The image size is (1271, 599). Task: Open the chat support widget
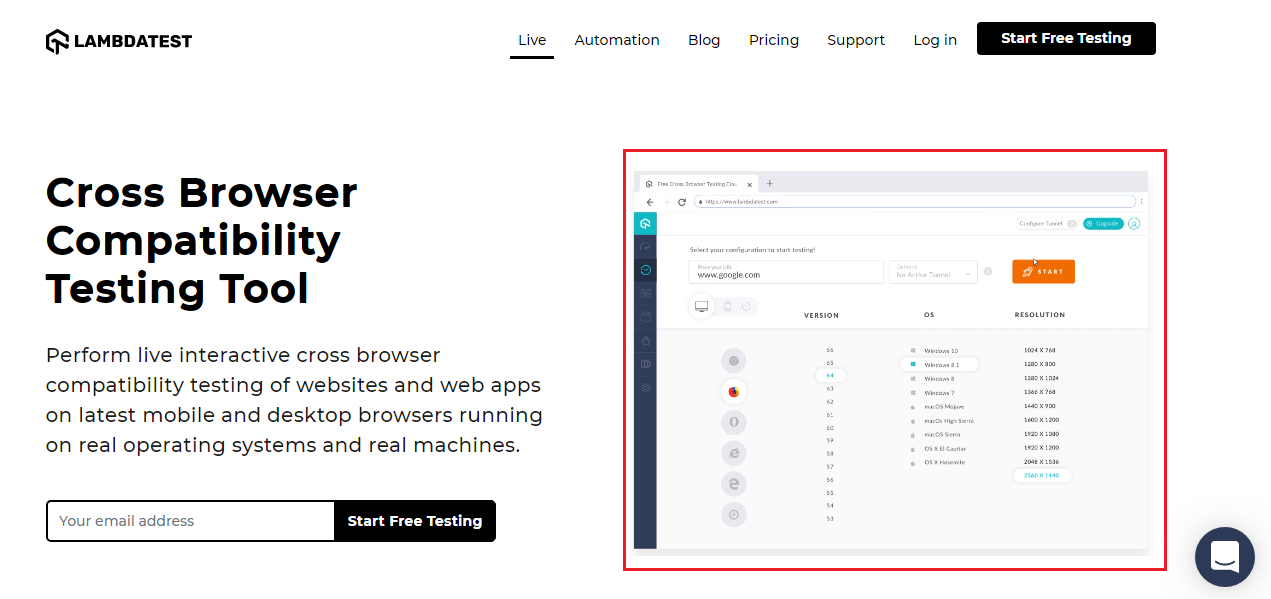tap(1224, 556)
